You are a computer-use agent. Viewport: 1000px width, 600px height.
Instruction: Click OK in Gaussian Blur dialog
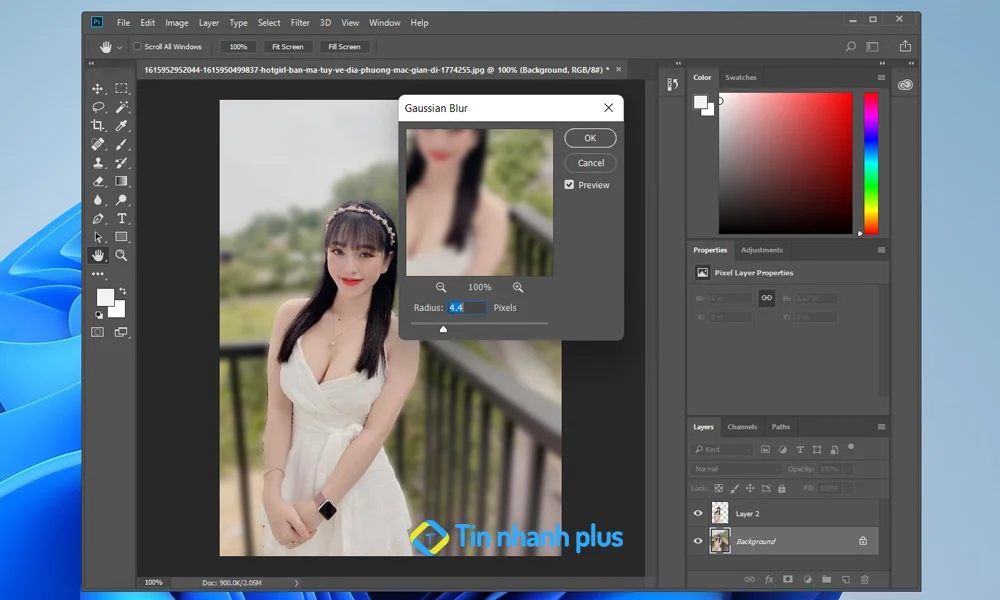point(590,138)
